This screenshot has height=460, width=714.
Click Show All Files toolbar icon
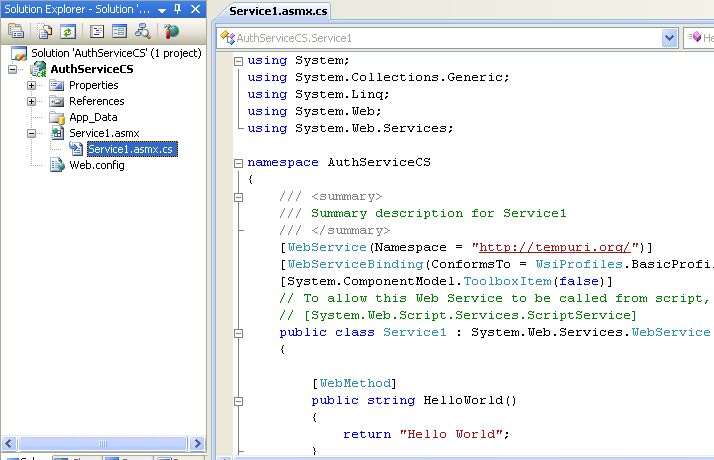(x=45, y=31)
